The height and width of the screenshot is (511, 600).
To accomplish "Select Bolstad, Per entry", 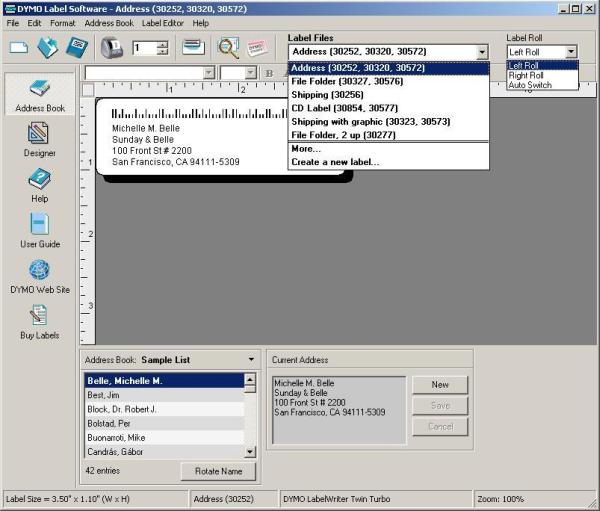I will click(164, 423).
